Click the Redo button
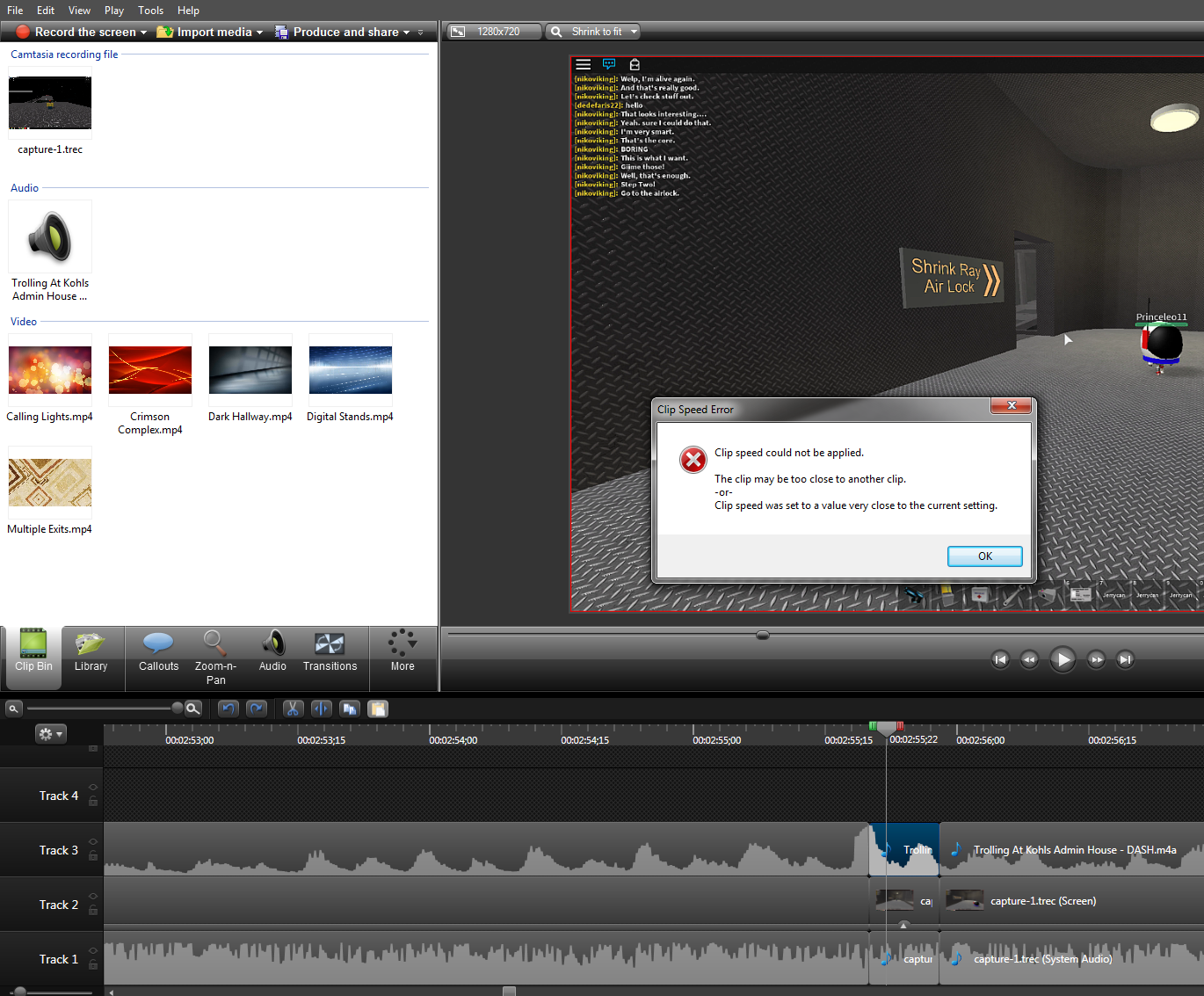Image resolution: width=1204 pixels, height=996 pixels. coord(257,709)
